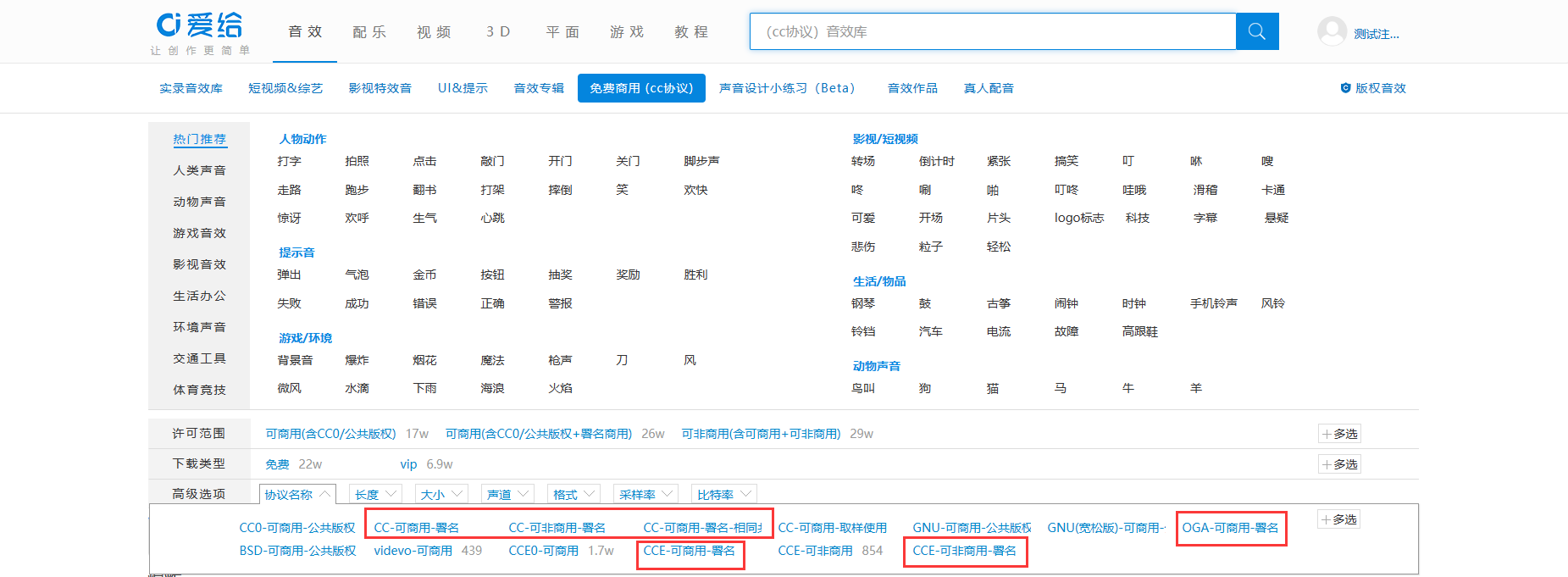This screenshot has height=577, width=1568.
Task: Select the 影视特效音 sub-tab
Action: tap(380, 88)
